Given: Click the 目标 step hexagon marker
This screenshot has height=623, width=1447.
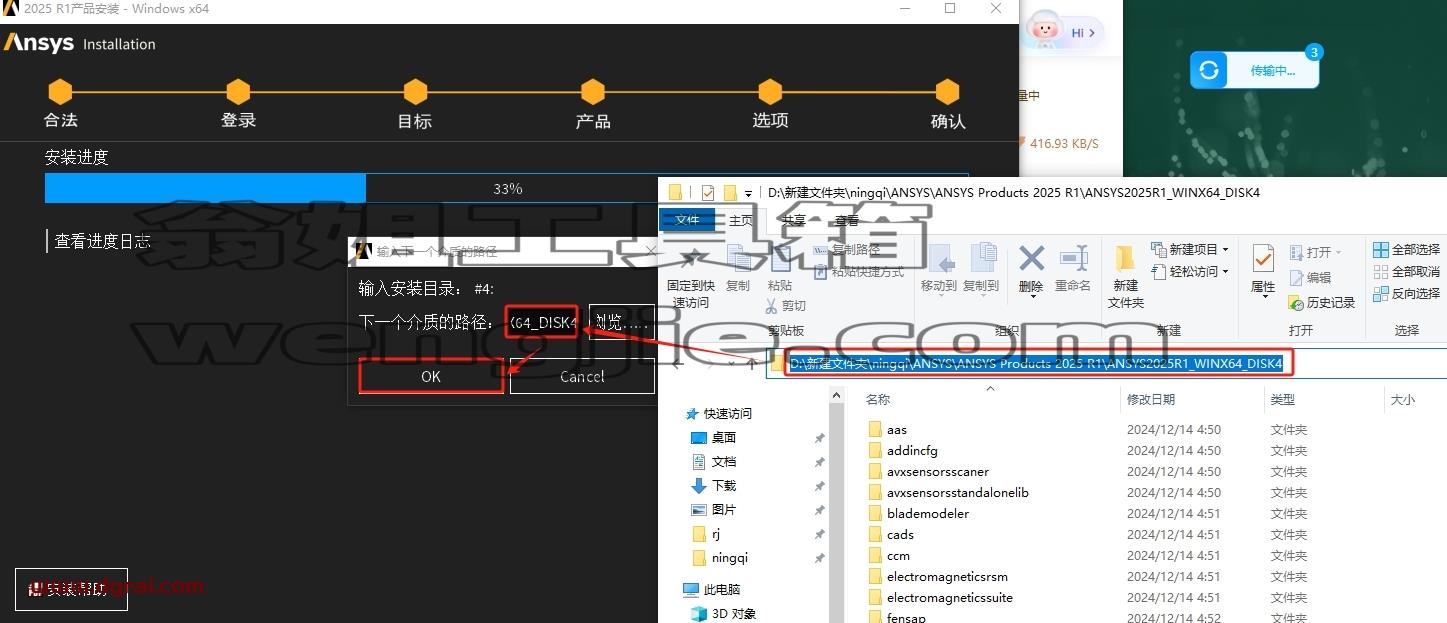Looking at the screenshot, I should [x=415, y=92].
